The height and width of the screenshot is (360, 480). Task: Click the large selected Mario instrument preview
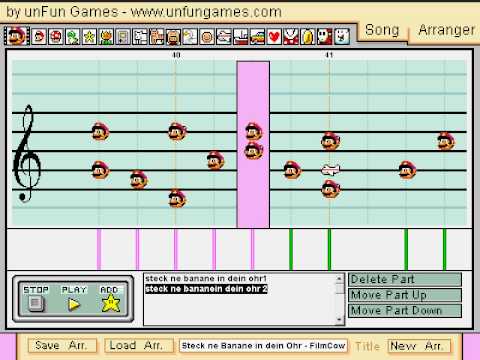[17, 36]
